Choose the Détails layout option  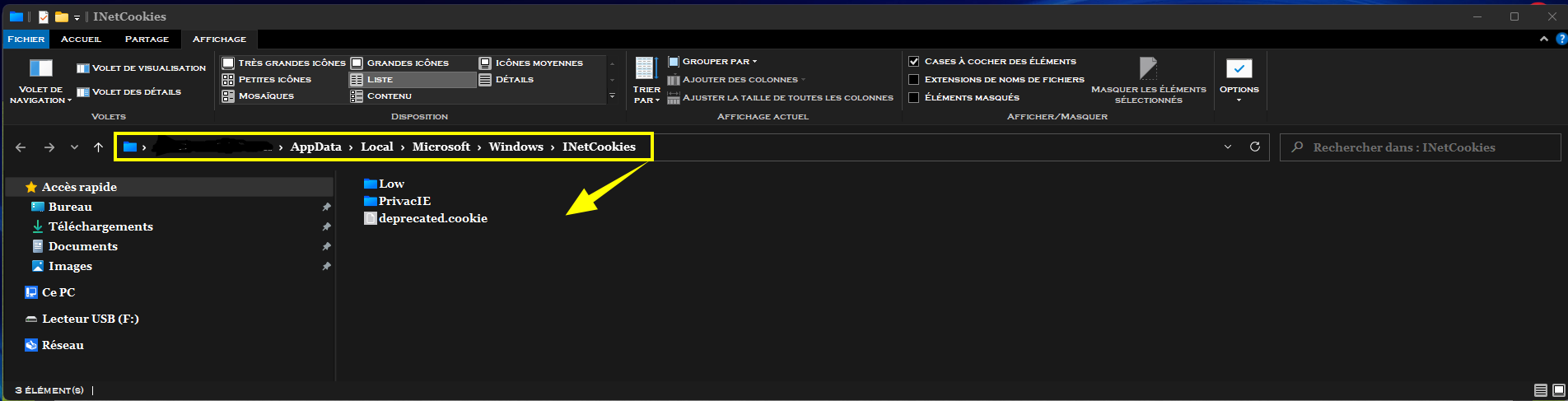coord(506,80)
